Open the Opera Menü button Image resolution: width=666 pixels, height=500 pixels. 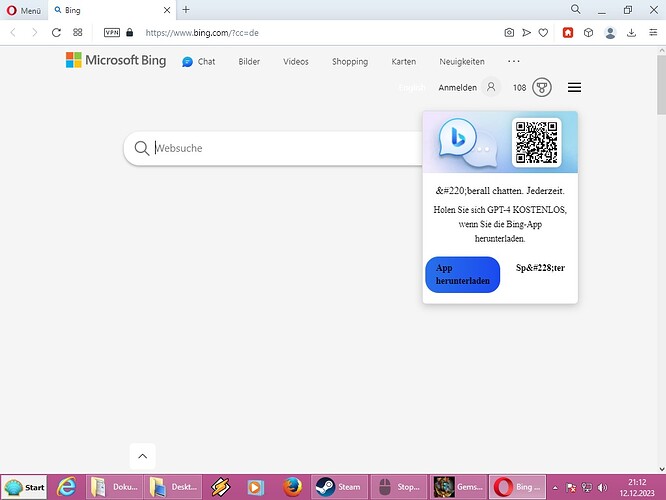click(x=24, y=10)
